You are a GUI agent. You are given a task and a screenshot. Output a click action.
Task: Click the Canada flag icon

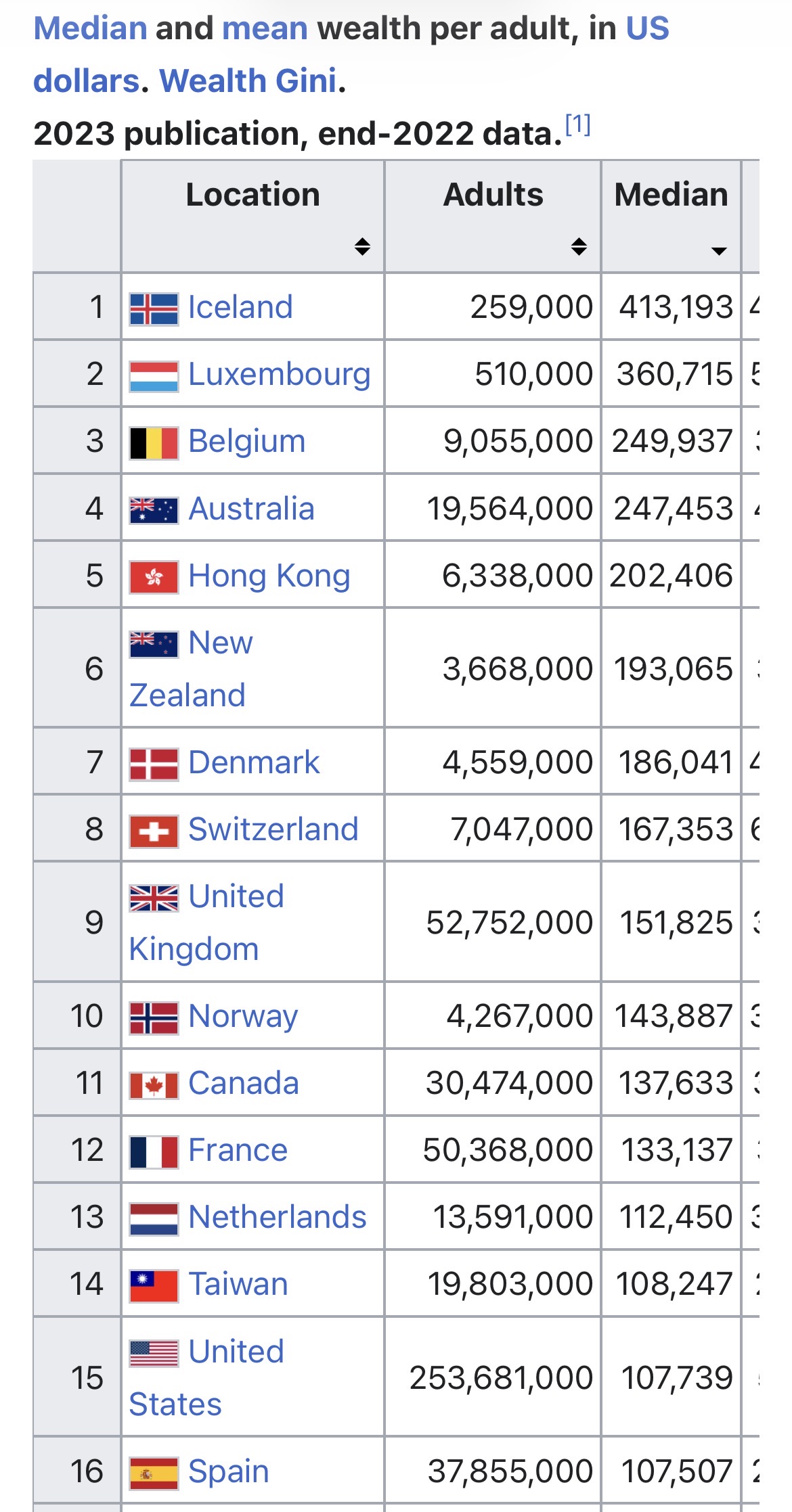154,1085
